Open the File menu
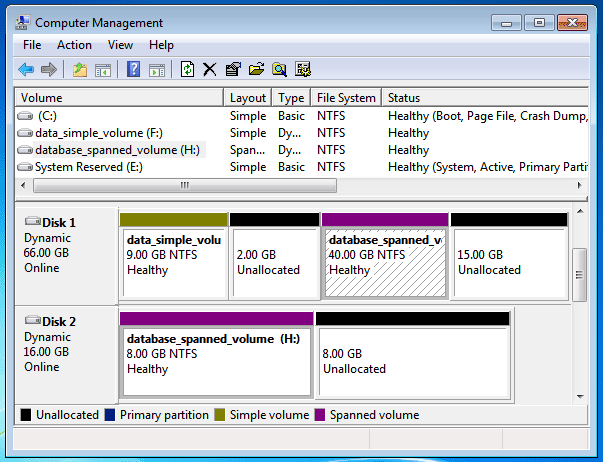 coord(32,45)
